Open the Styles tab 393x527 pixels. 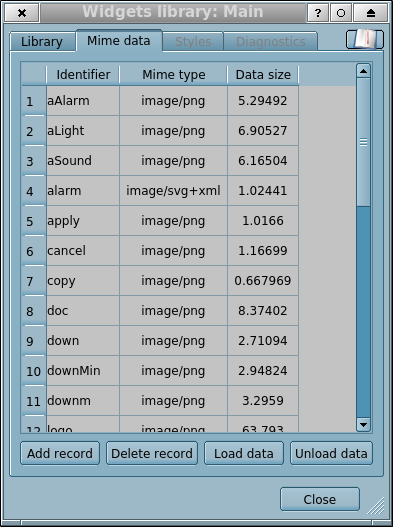(x=193, y=42)
